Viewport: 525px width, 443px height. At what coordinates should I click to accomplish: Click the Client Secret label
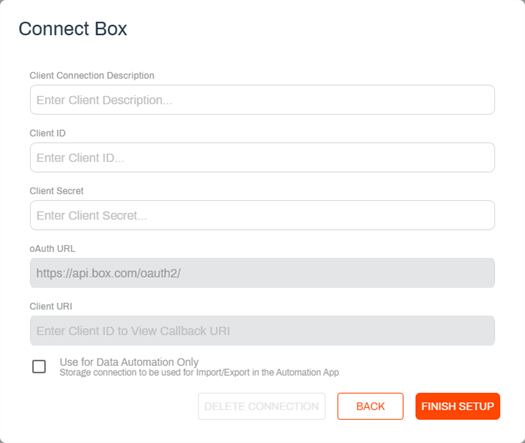[57, 191]
